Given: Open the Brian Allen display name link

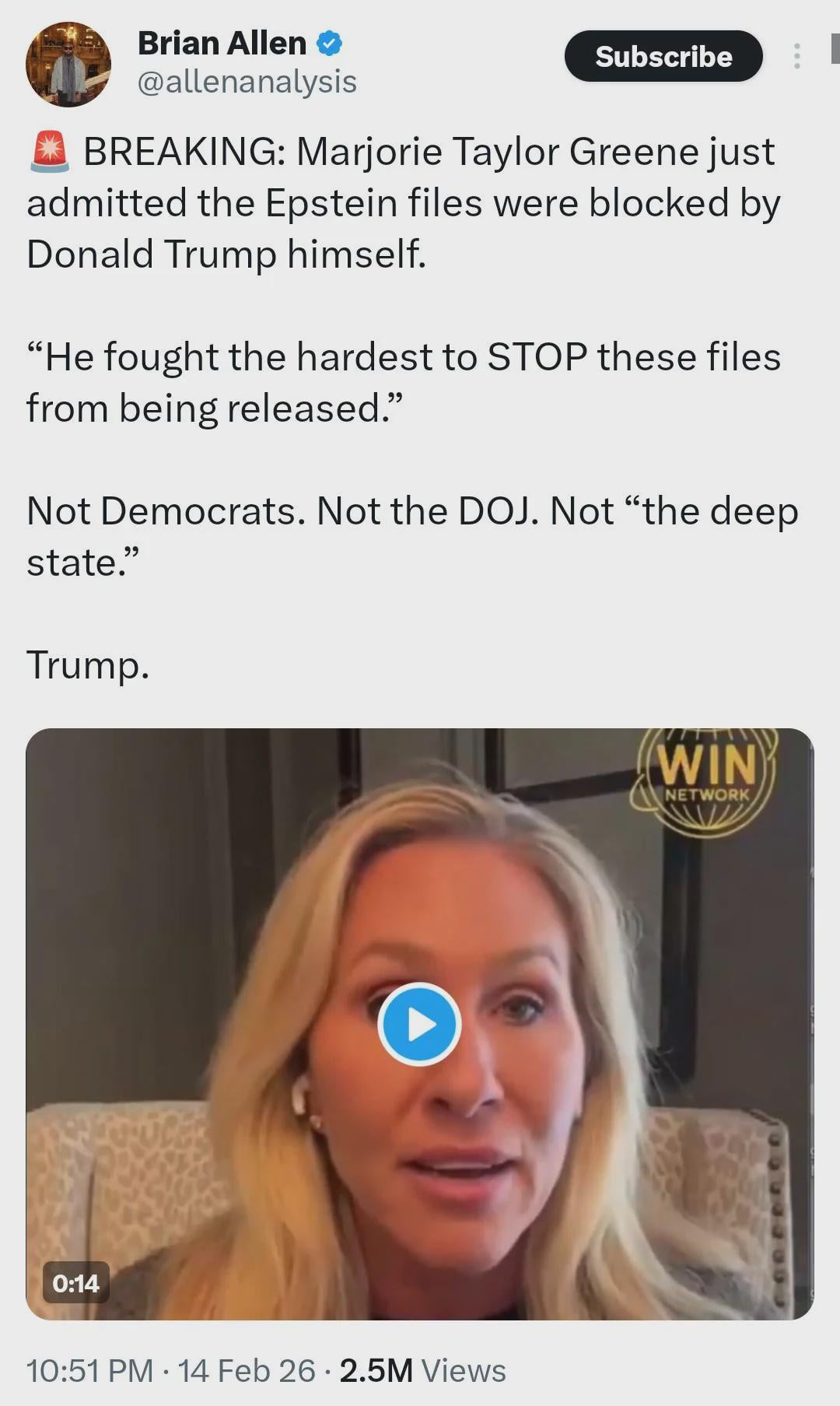Looking at the screenshot, I should pyautogui.click(x=222, y=44).
